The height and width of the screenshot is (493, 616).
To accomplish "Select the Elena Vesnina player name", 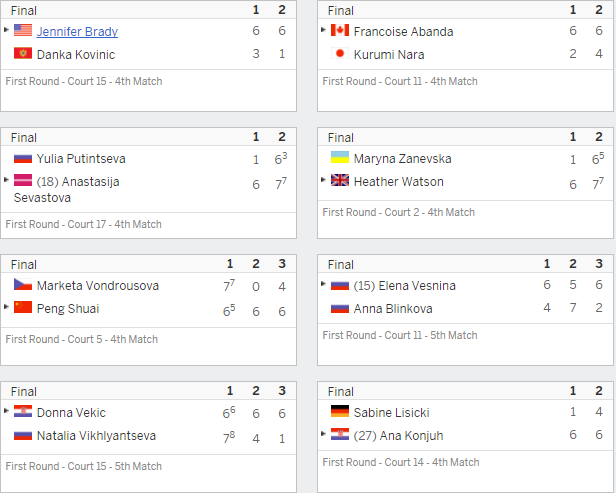I will pyautogui.click(x=404, y=286).
